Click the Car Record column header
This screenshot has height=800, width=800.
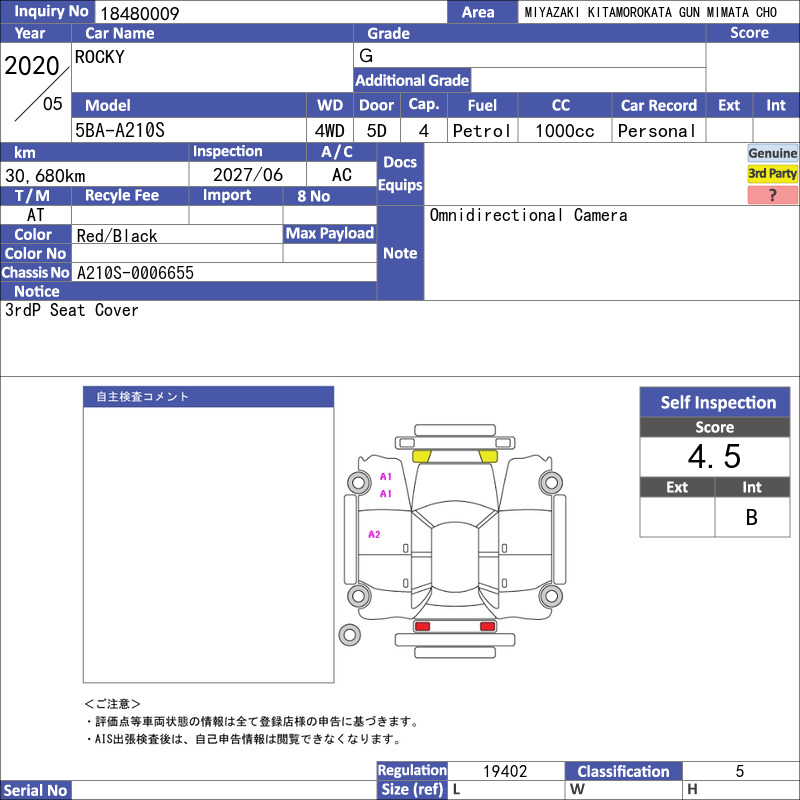click(659, 105)
